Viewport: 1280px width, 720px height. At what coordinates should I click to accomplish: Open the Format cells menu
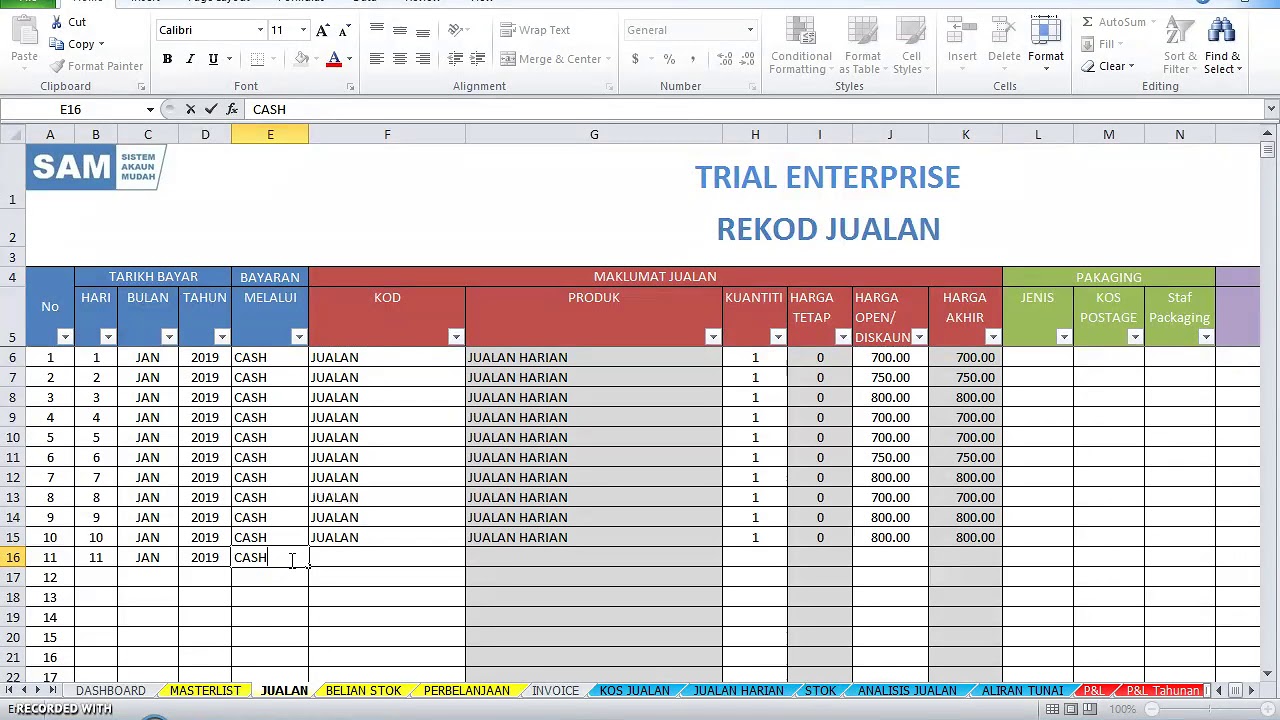tap(1045, 42)
